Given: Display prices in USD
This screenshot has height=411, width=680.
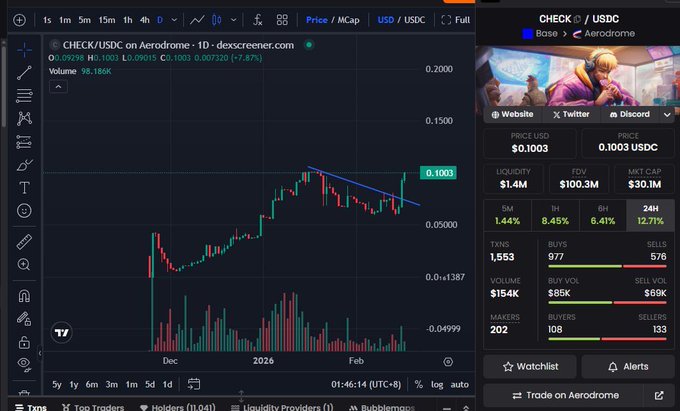Looking at the screenshot, I should pos(386,20).
